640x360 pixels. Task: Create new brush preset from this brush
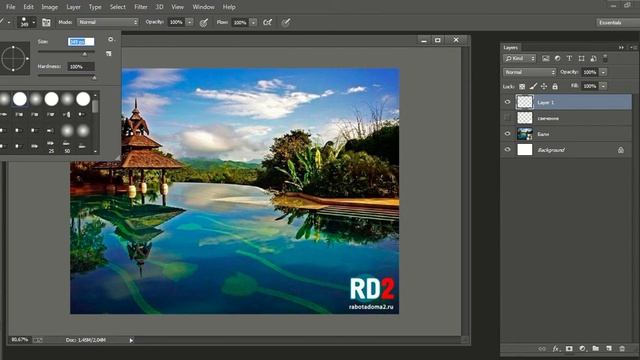[109, 53]
